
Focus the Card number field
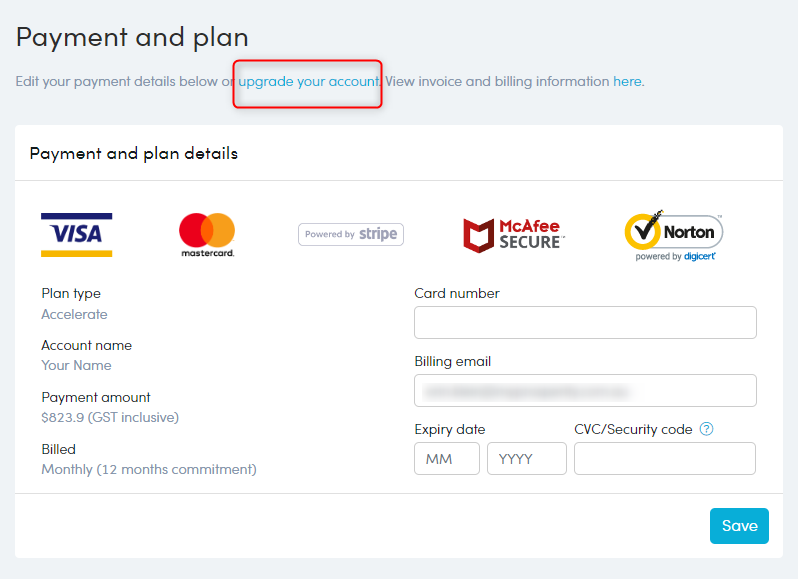[x=585, y=323]
